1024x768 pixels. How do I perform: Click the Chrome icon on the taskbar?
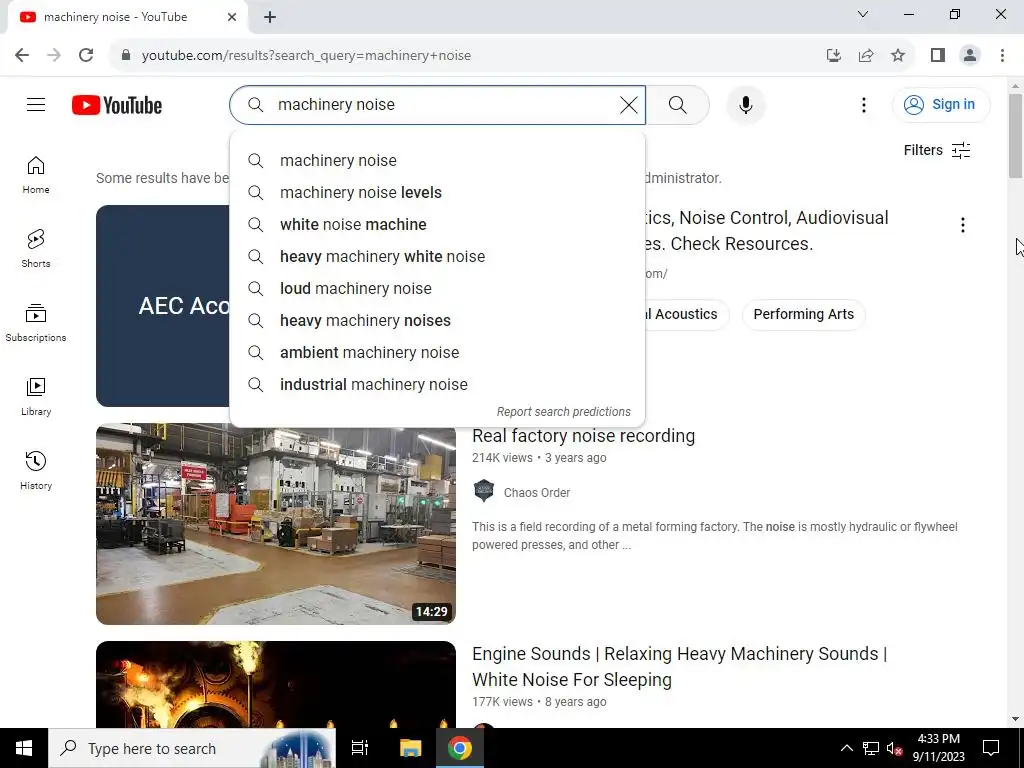(x=460, y=748)
